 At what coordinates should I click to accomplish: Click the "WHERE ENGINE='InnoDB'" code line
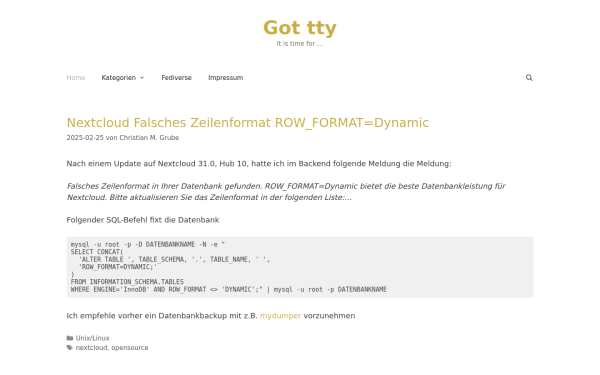(228, 289)
